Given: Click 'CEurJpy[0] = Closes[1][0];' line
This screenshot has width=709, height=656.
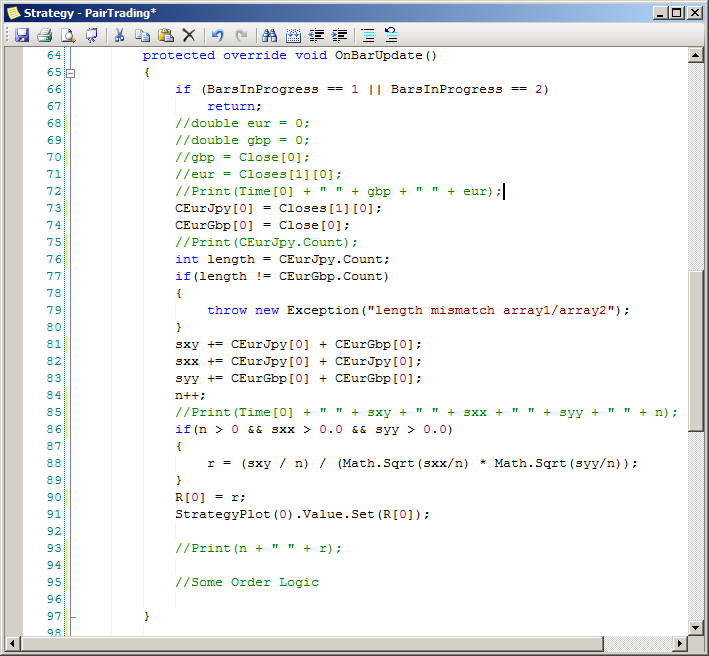Looking at the screenshot, I should click(278, 208).
